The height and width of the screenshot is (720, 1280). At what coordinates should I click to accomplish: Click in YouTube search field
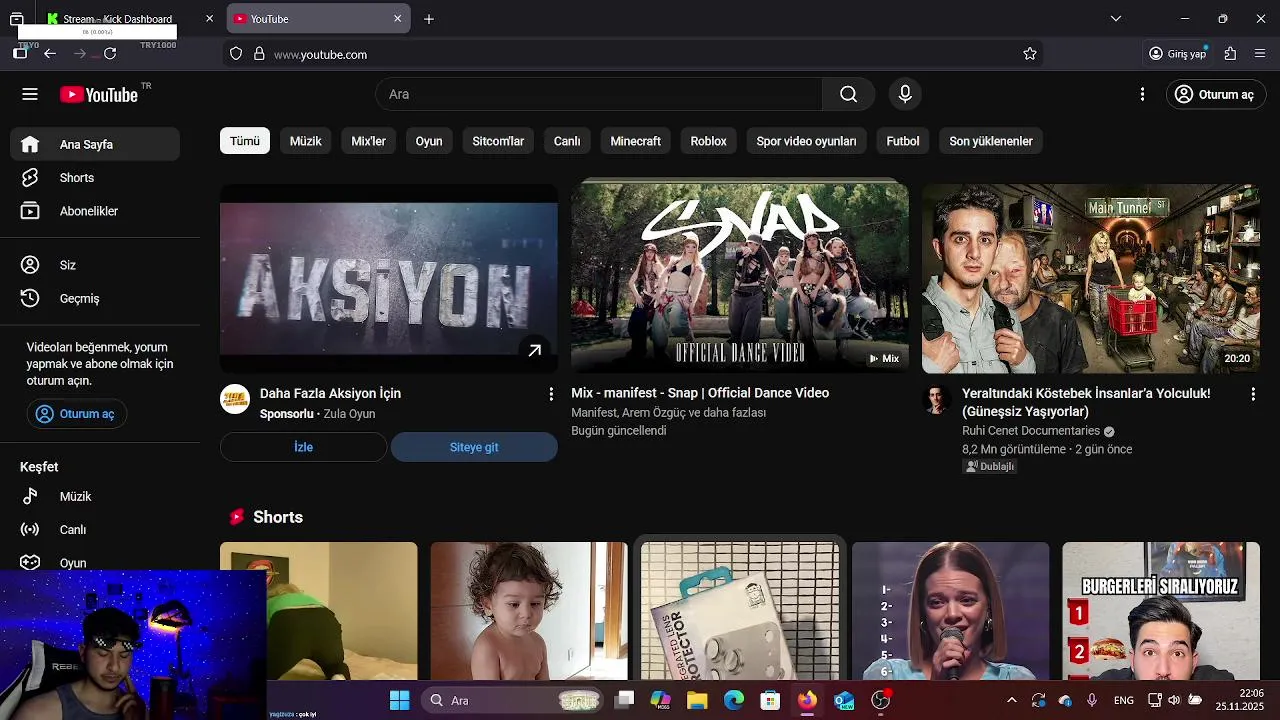pos(598,94)
